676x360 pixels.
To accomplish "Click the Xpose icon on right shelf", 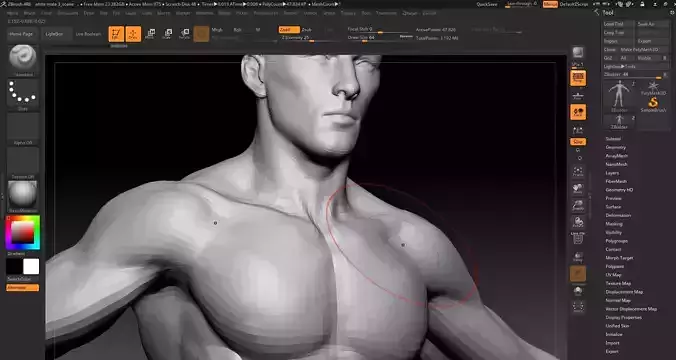I will click(578, 307).
